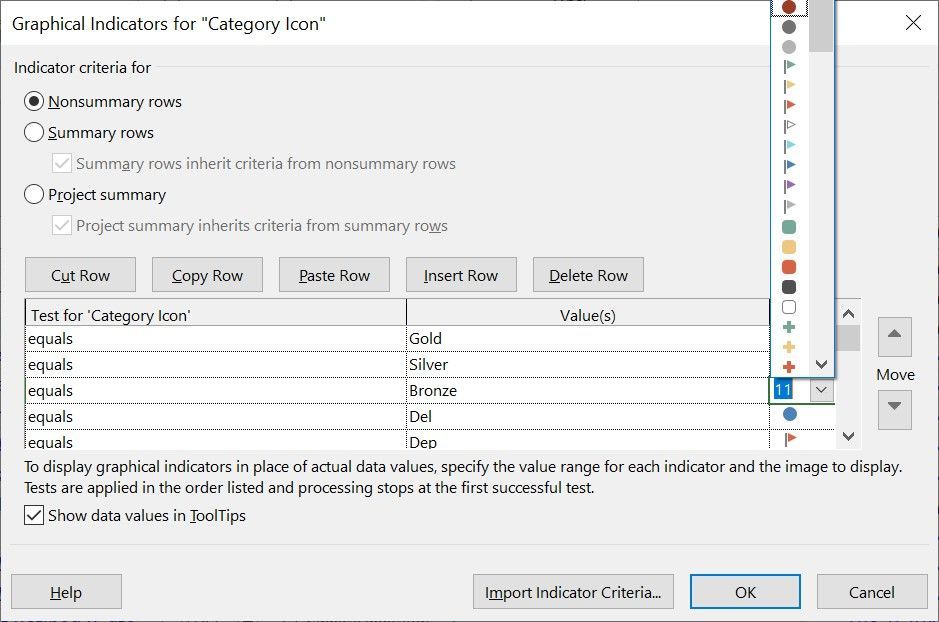Select the yellow plus sign indicator

click(789, 347)
